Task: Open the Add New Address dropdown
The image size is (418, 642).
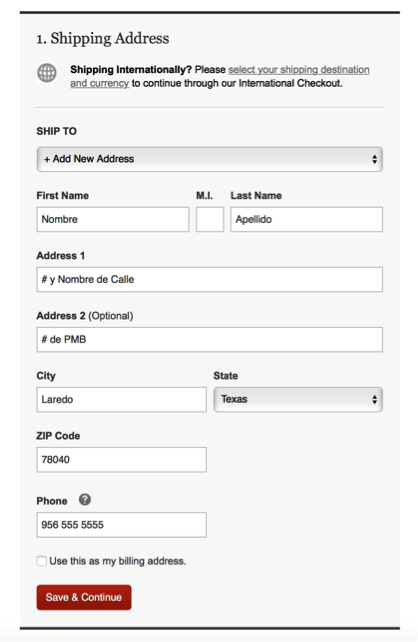Action: pos(210,159)
